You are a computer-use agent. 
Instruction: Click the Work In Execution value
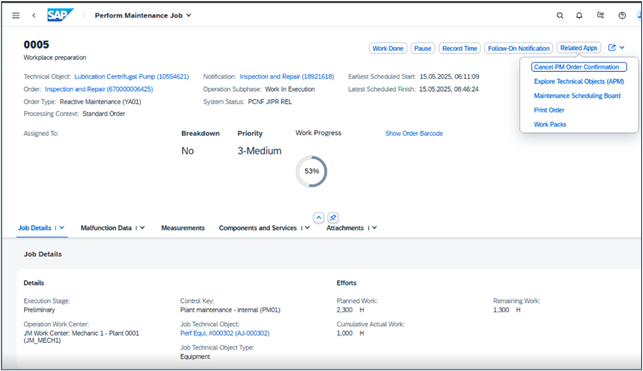(x=290, y=89)
